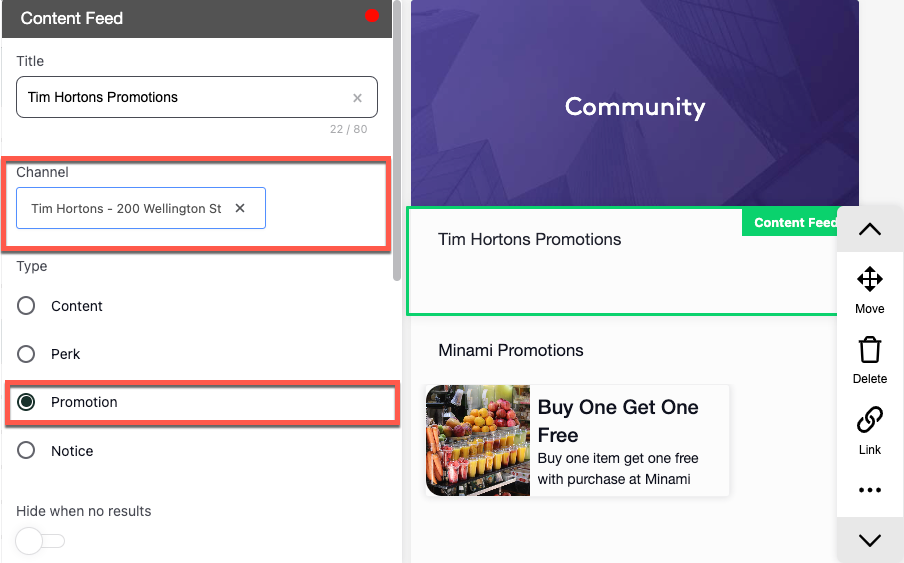The height and width of the screenshot is (563, 904).
Task: Click the 22 / 80 character counter
Action: click(x=348, y=129)
